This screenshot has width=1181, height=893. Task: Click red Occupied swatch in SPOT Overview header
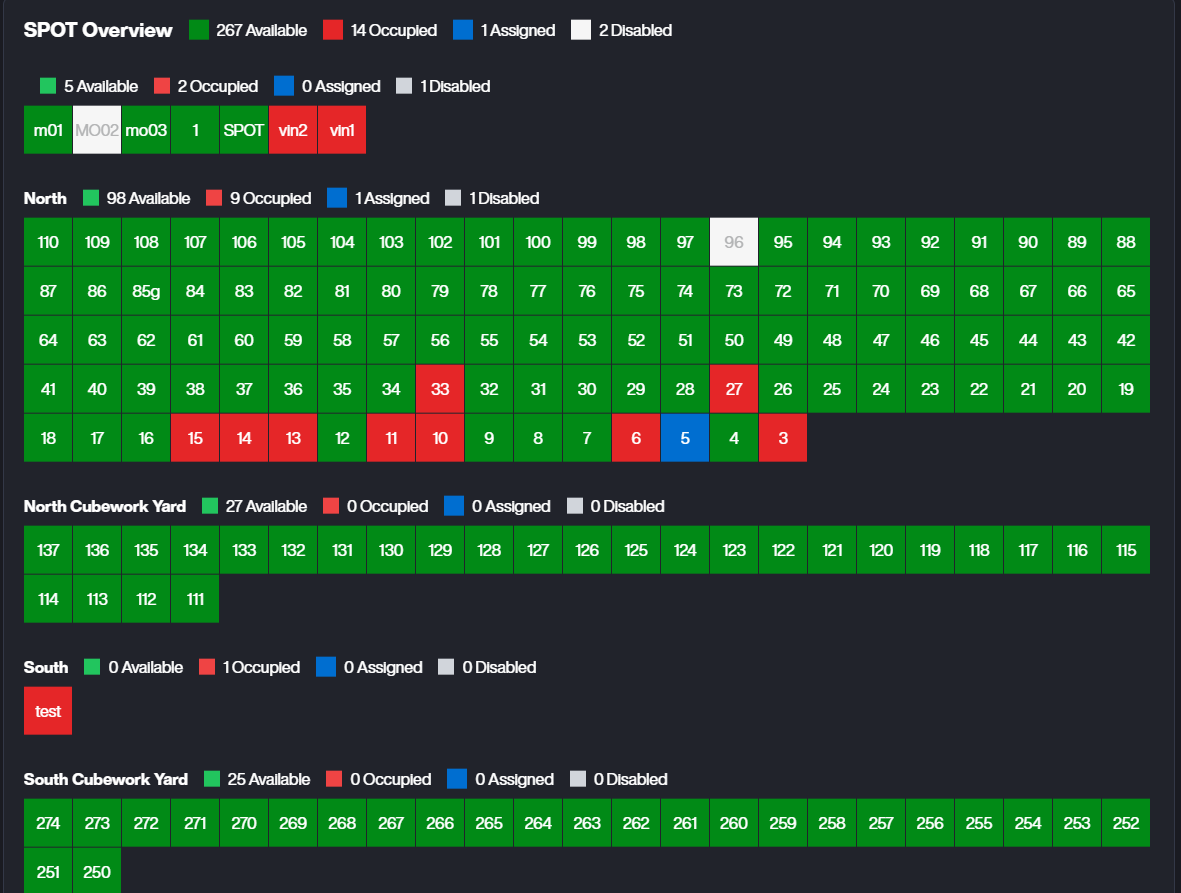click(x=334, y=30)
